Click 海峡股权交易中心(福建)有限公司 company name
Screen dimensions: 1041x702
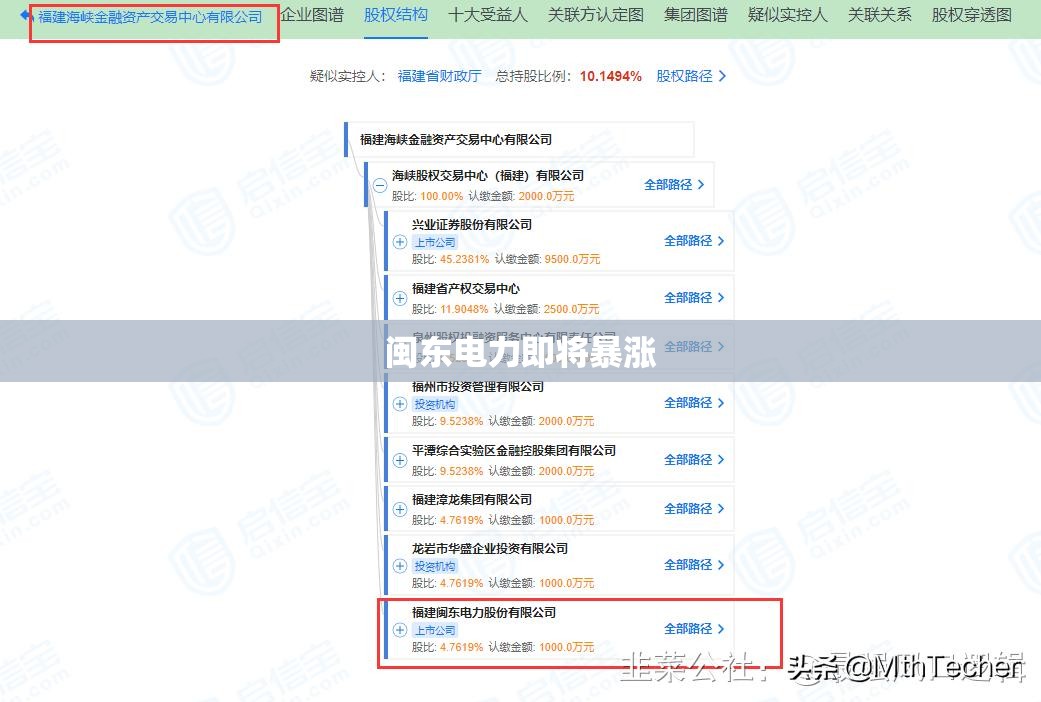488,175
